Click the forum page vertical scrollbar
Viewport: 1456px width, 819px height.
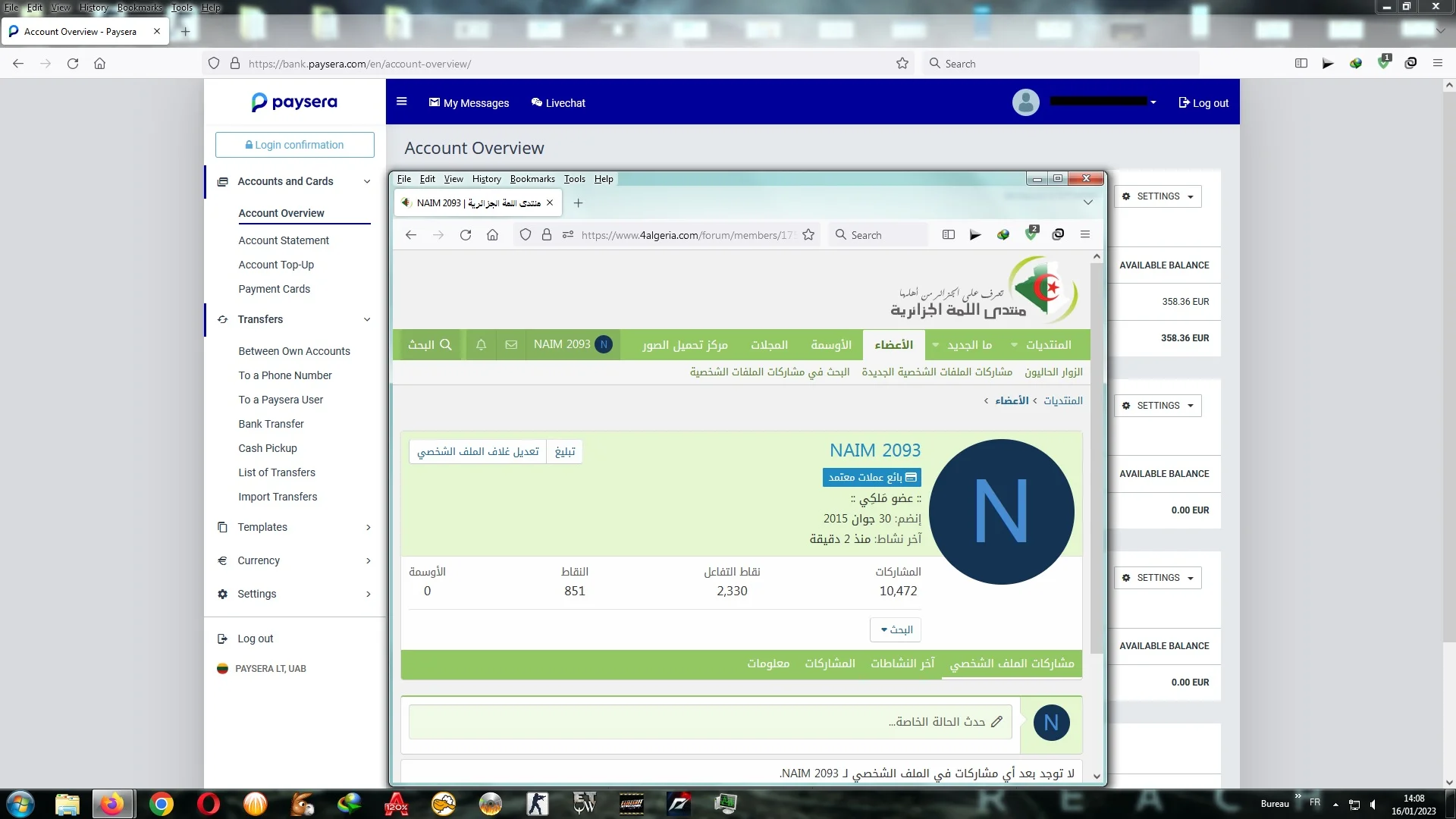click(1096, 455)
